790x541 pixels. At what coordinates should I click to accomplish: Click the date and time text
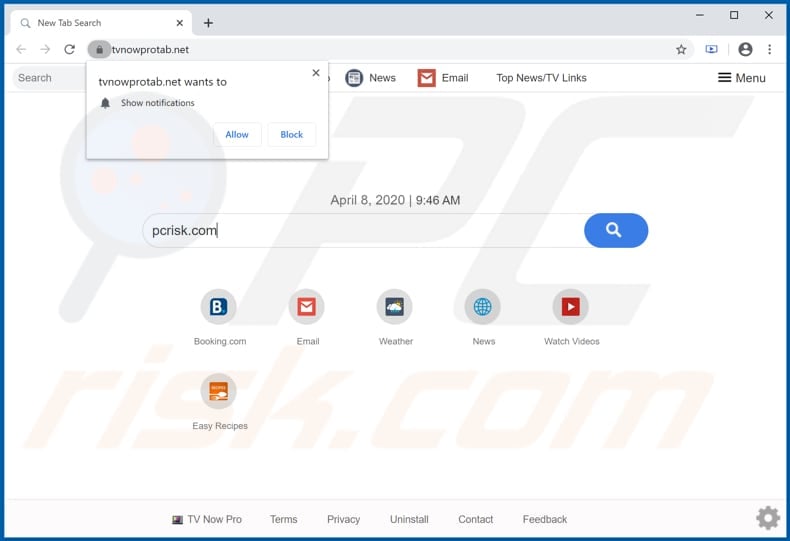click(x=395, y=200)
